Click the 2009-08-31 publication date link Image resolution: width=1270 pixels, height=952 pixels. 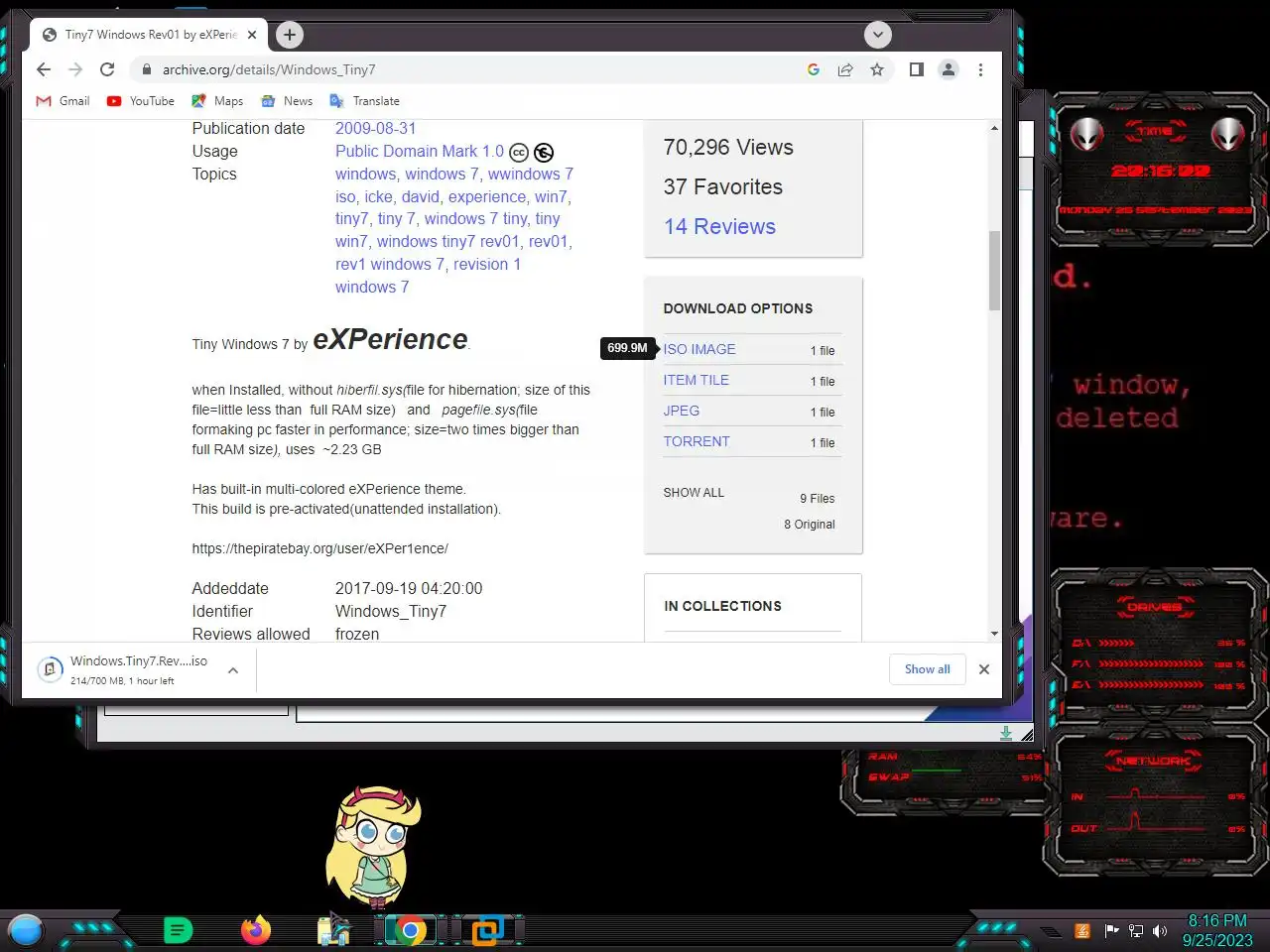[375, 128]
